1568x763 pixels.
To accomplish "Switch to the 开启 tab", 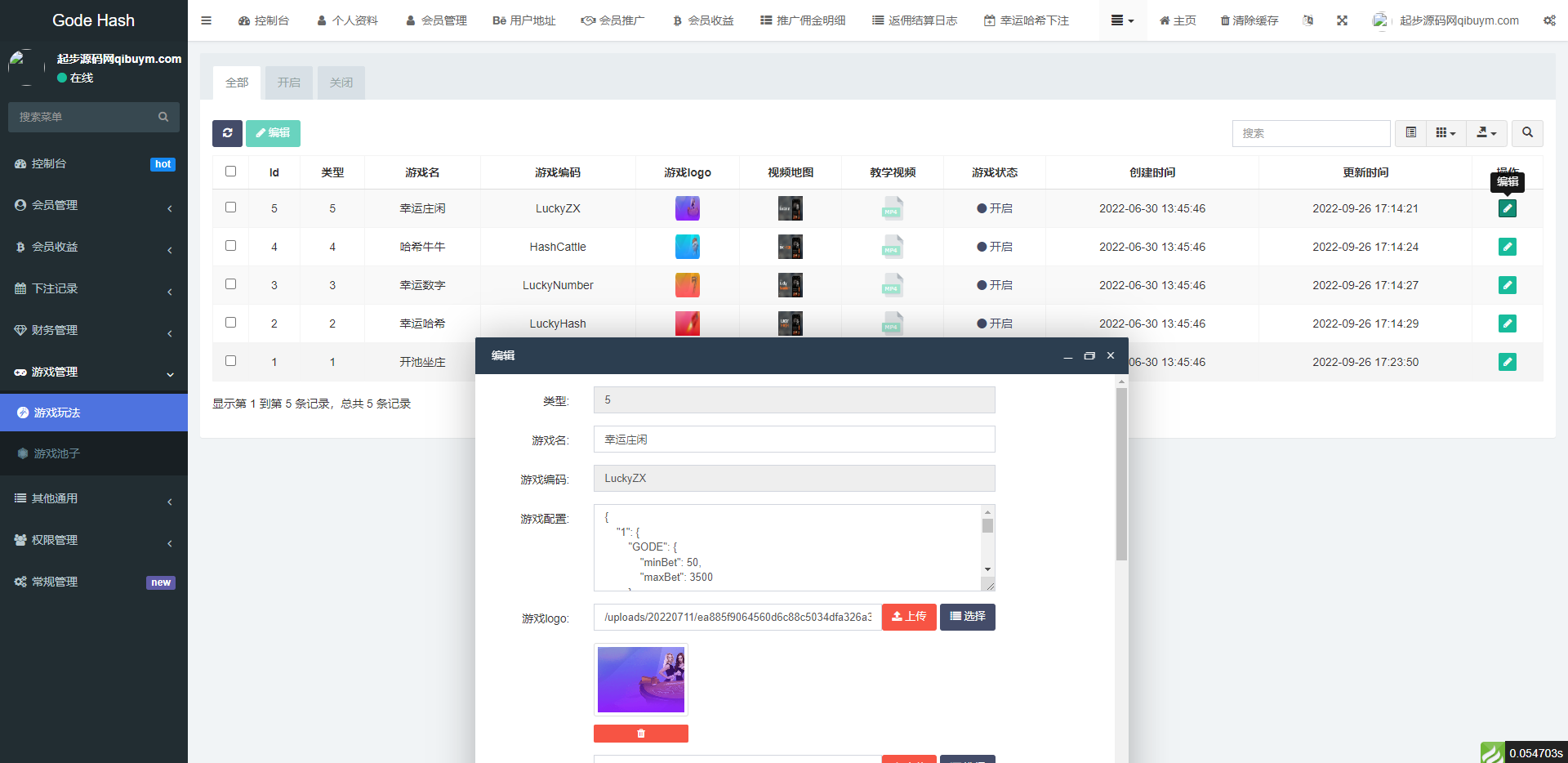I will (x=288, y=83).
